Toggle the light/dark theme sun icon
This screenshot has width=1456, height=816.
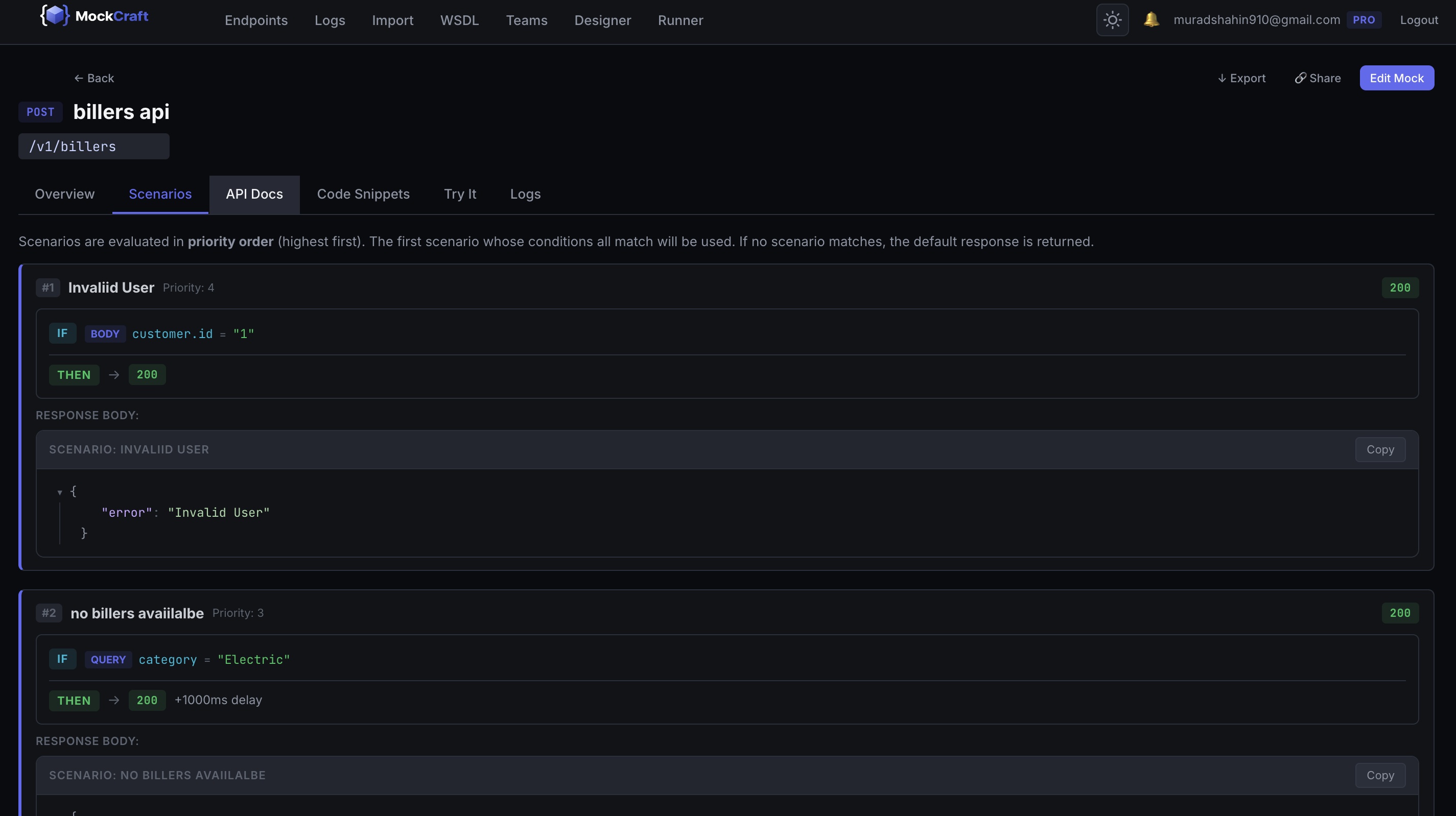(x=1112, y=20)
